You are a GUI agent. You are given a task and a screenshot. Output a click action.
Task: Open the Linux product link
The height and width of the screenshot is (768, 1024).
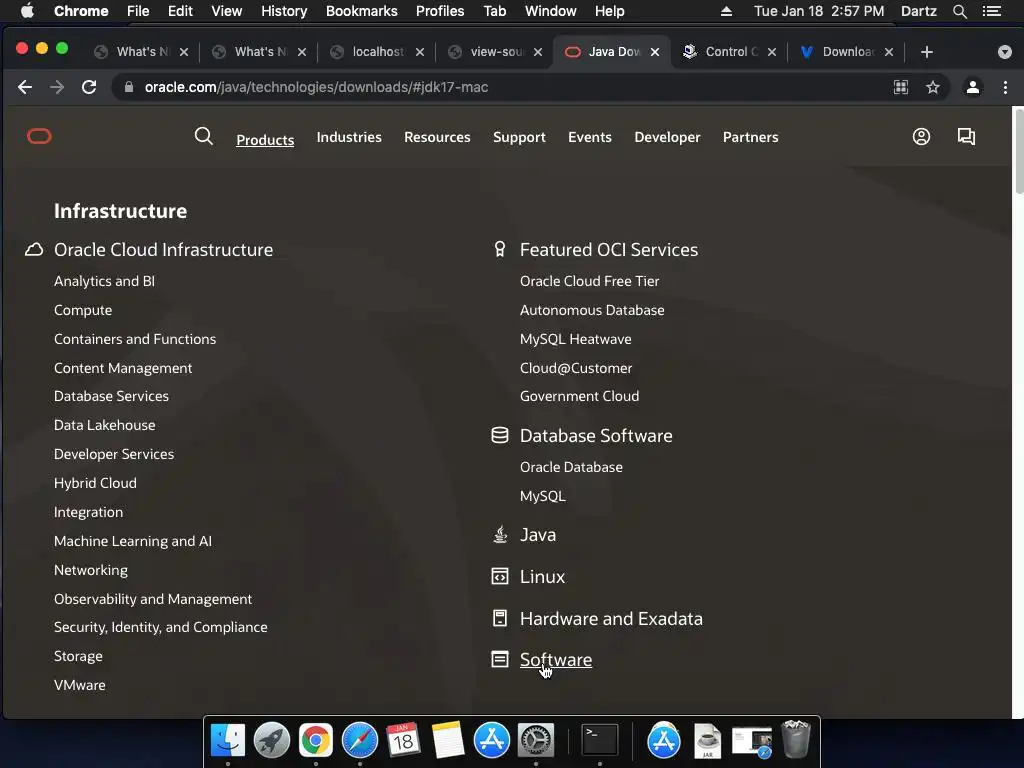tap(542, 577)
